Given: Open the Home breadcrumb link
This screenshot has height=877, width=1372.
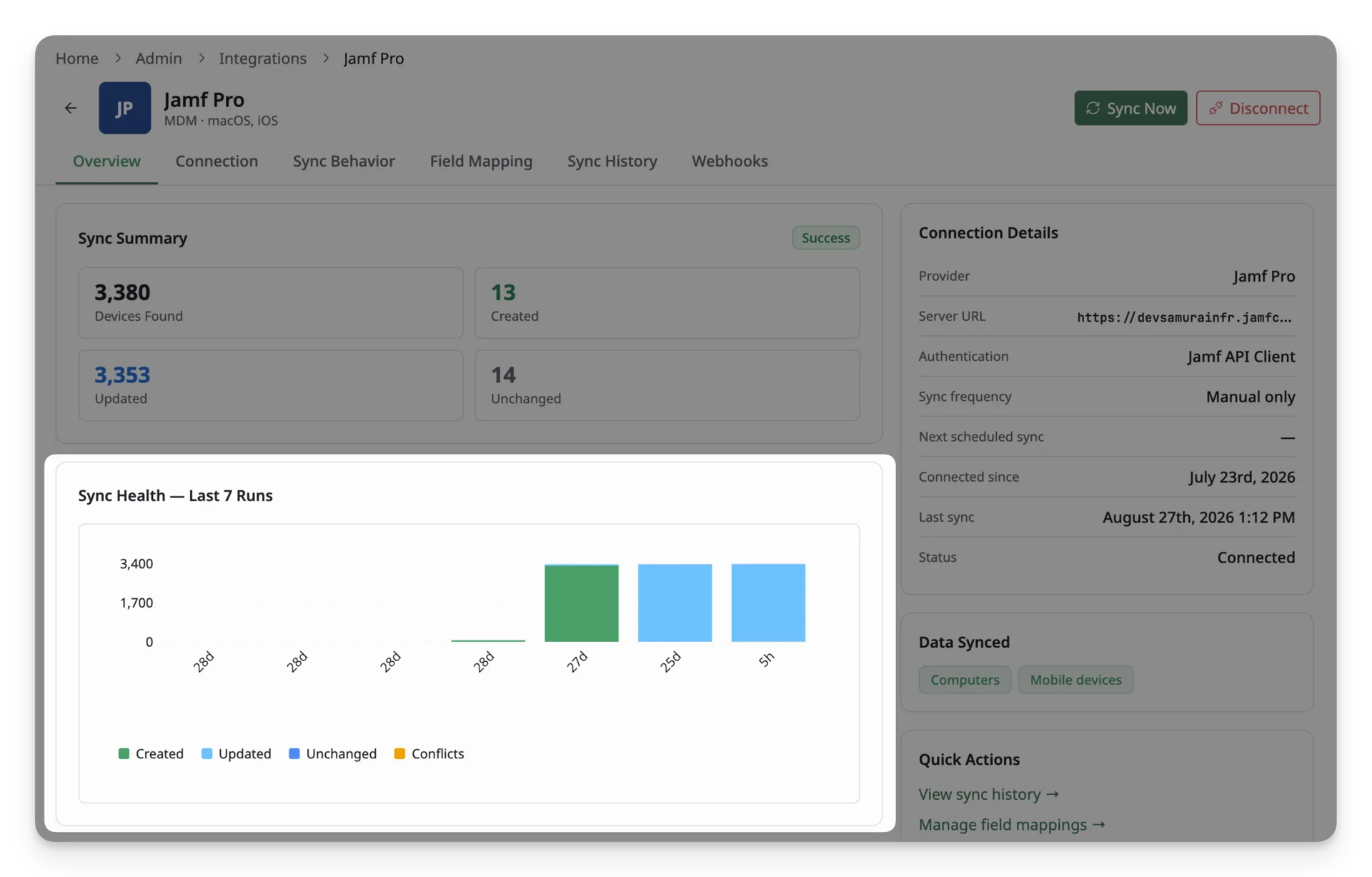Looking at the screenshot, I should [77, 59].
